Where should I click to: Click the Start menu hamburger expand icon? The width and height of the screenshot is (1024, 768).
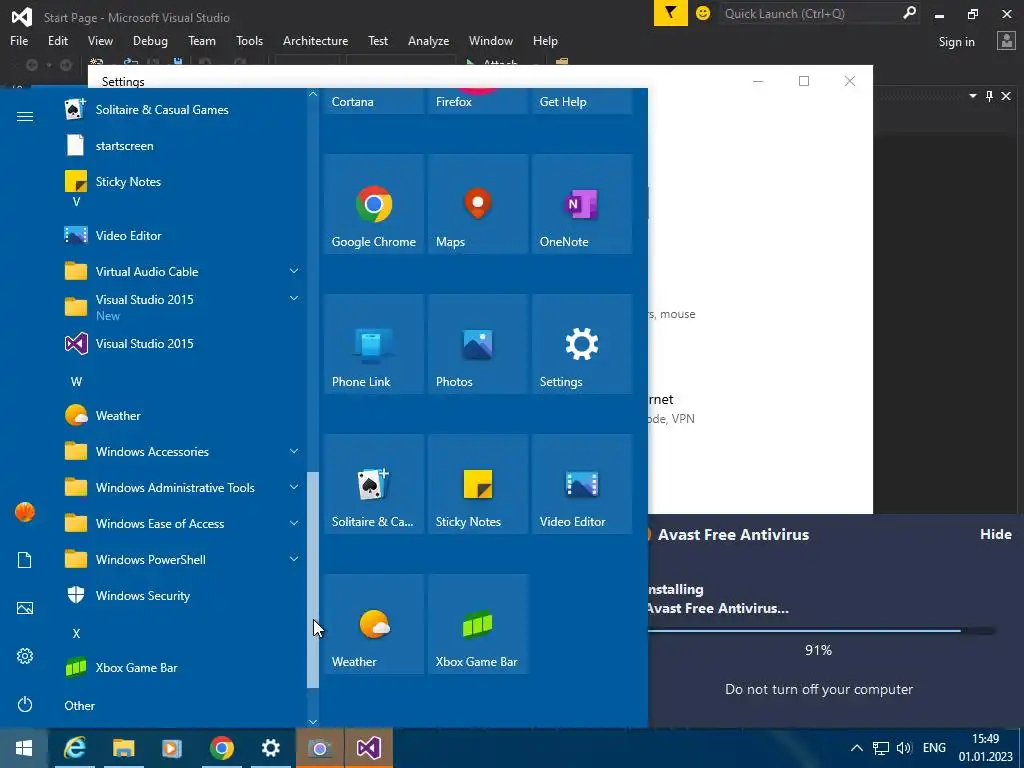[x=25, y=116]
